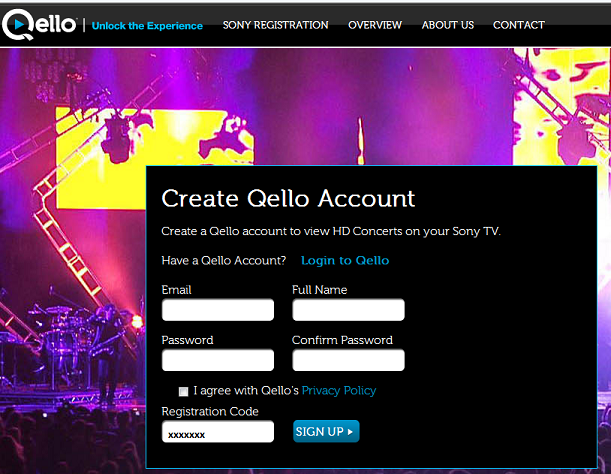This screenshot has height=474, width=611.
Task: Submit the form with SIGN UP
Action: click(326, 431)
